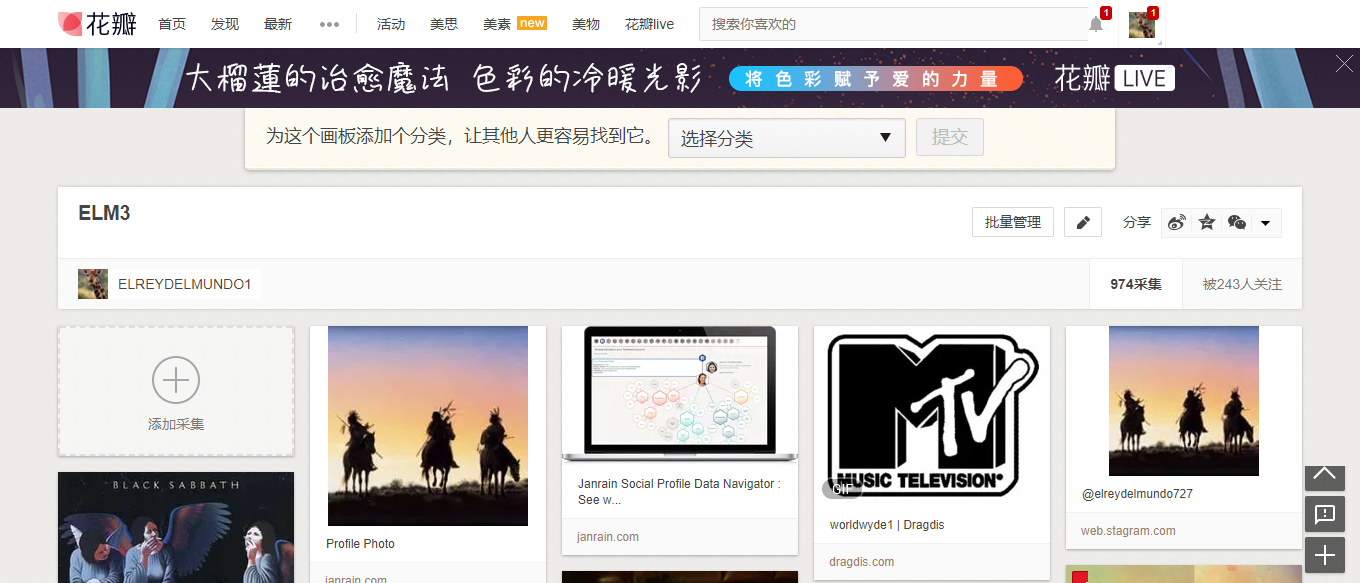
Task: Share board via star Qzone icon
Action: (x=1207, y=222)
